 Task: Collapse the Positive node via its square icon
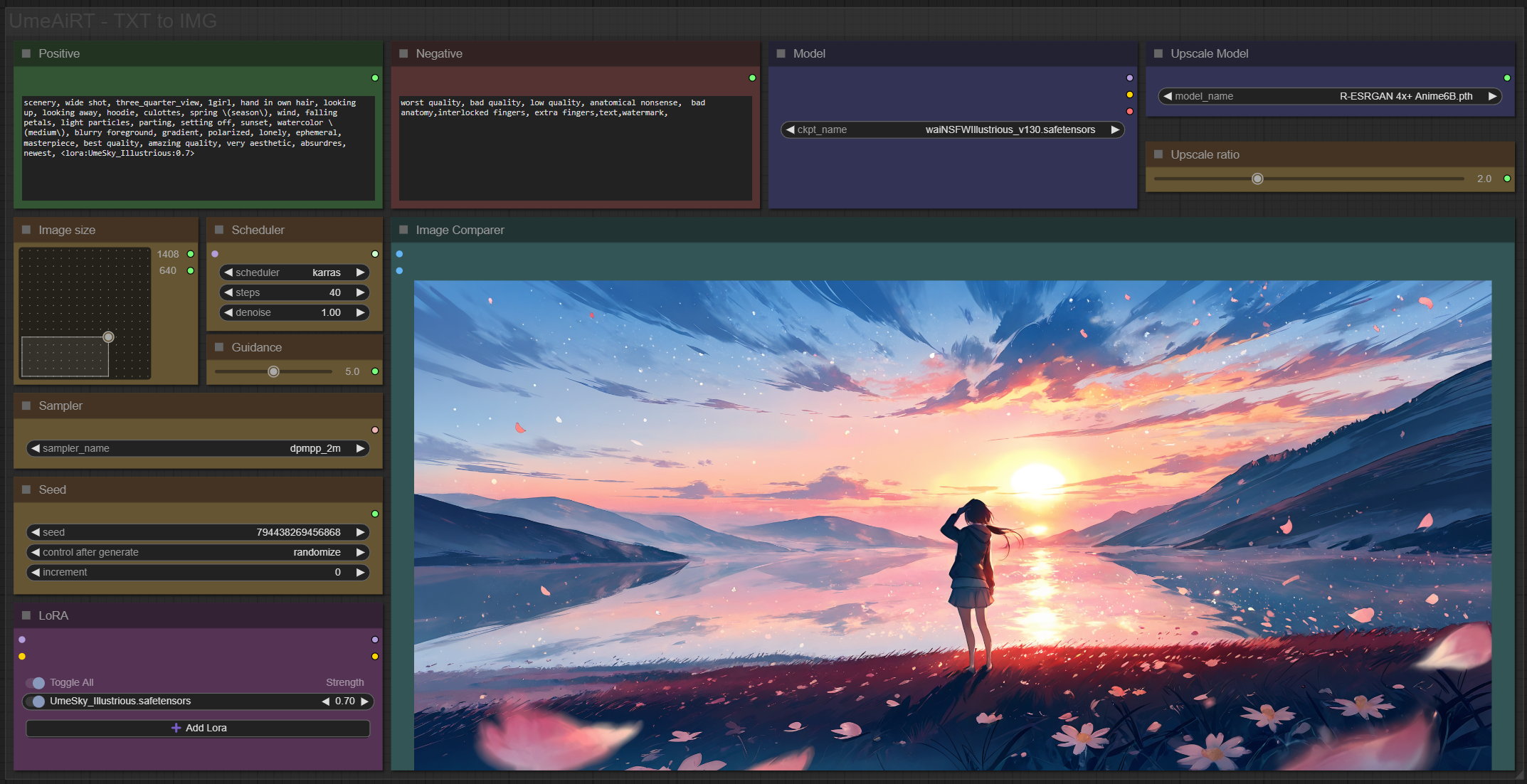(x=26, y=53)
